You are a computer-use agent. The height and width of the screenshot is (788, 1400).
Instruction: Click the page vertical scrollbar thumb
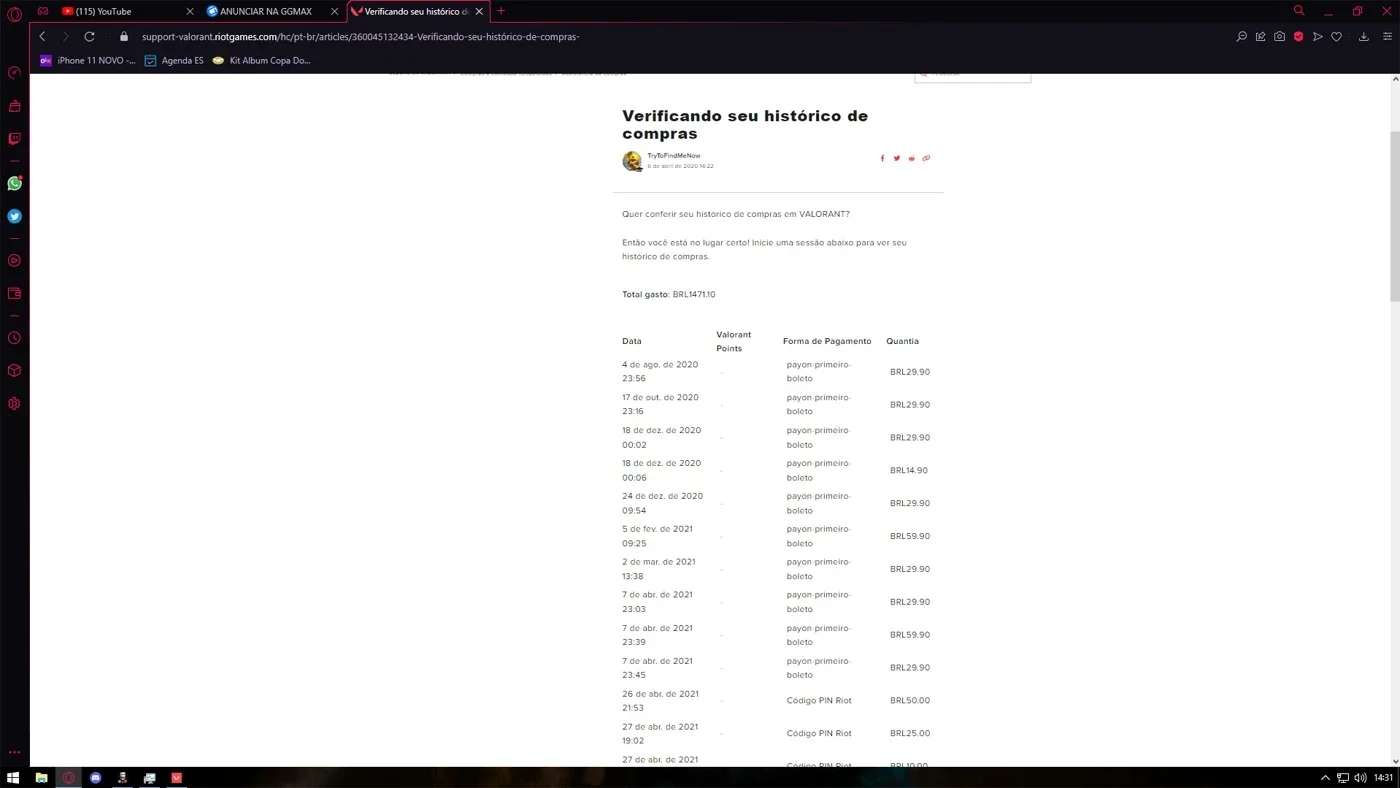click(x=1394, y=215)
